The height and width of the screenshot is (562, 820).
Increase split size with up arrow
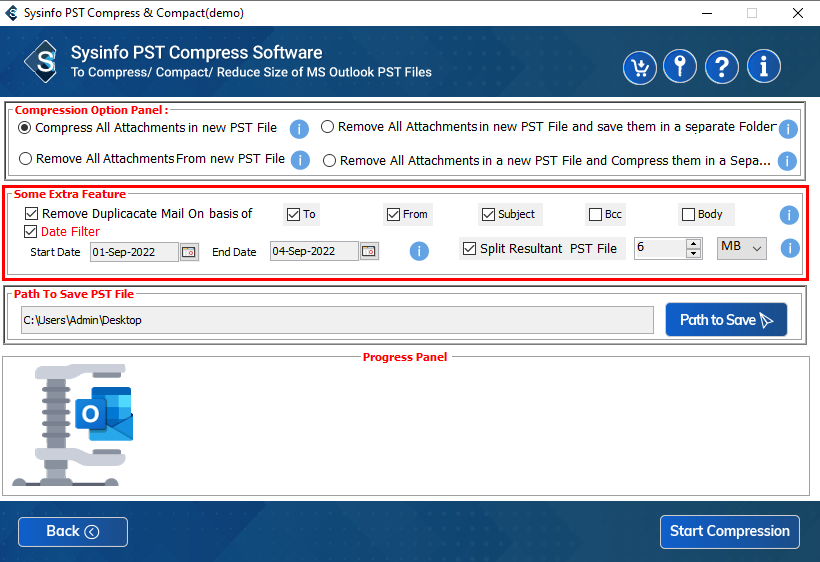pos(693,244)
